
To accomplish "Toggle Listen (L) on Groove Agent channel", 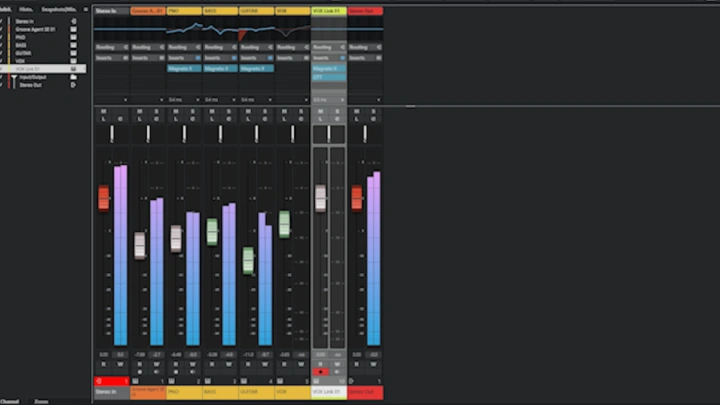I will click(140, 119).
